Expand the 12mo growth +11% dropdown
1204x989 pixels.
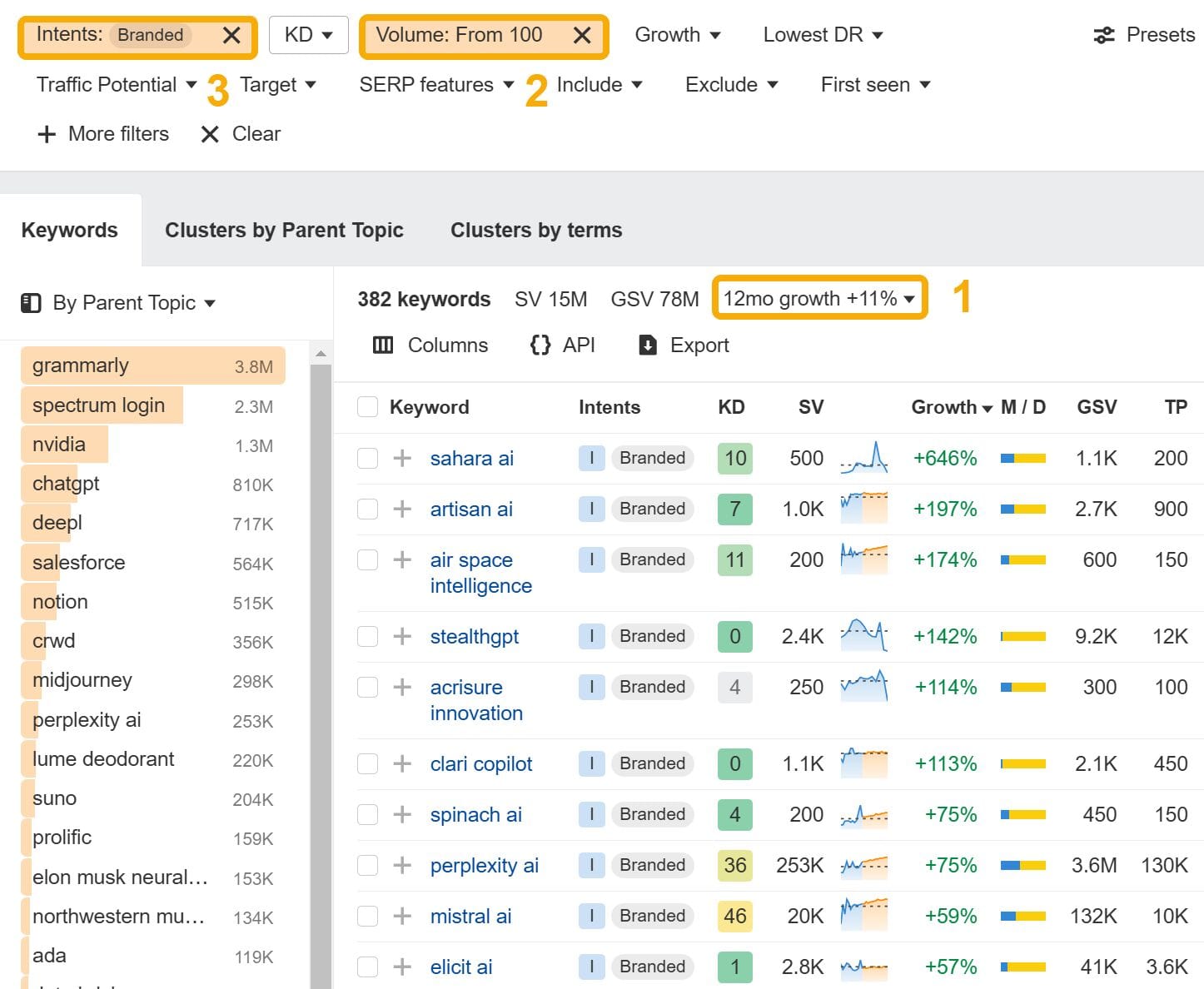pyautogui.click(x=819, y=298)
